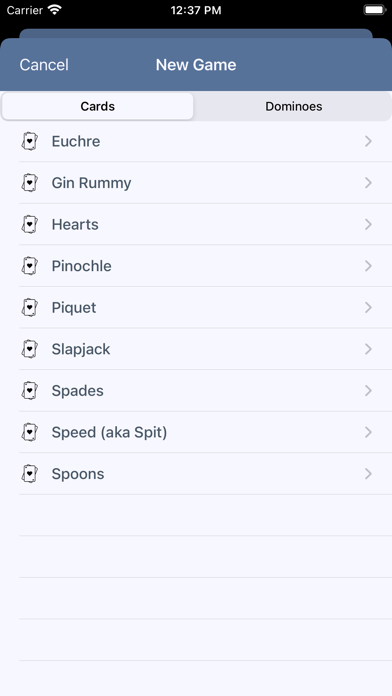Tap the chevron on the Spoons row
Screen dimensions: 392x696
pos(368,474)
